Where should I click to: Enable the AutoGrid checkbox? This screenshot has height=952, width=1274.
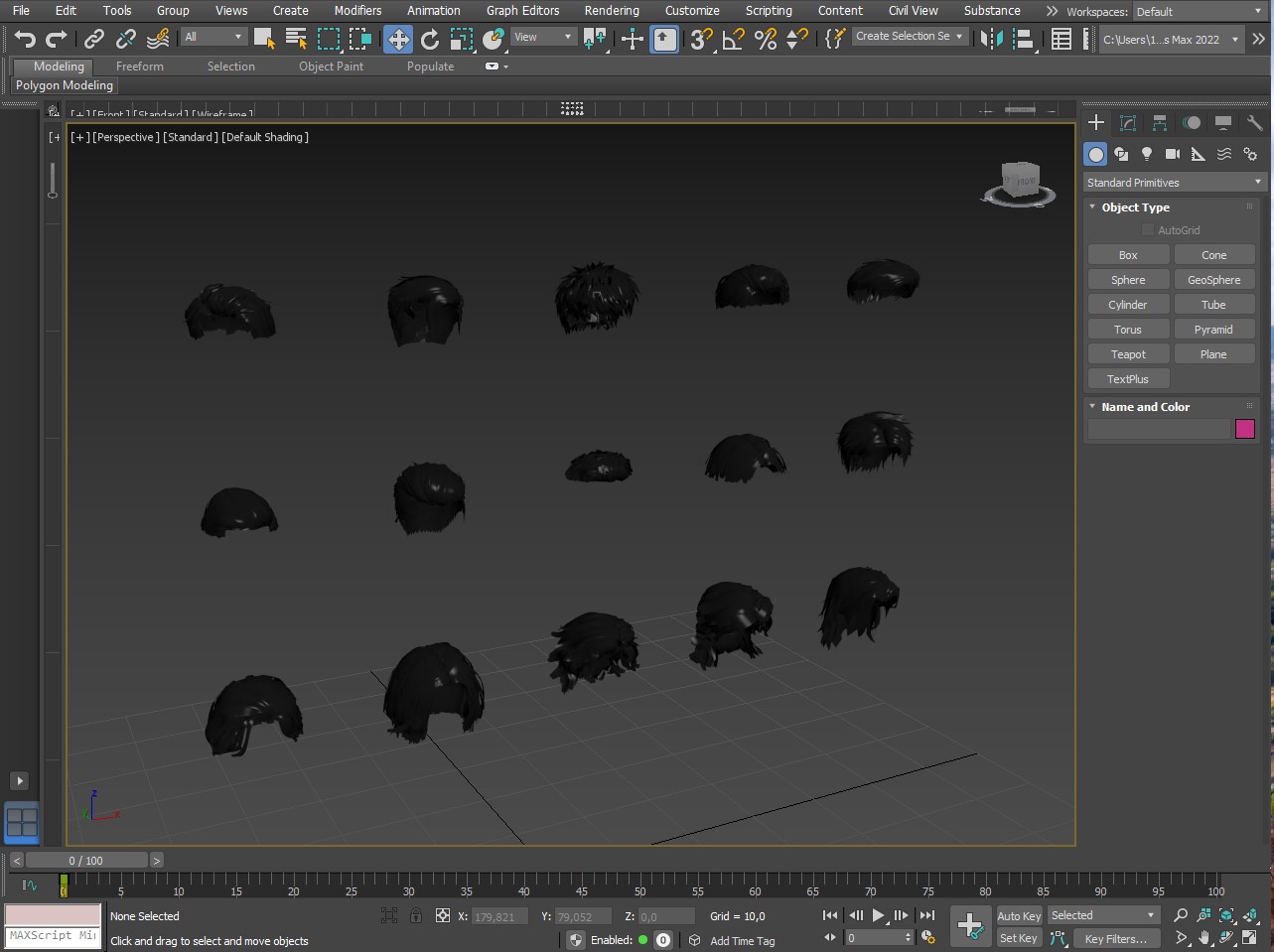1148,230
